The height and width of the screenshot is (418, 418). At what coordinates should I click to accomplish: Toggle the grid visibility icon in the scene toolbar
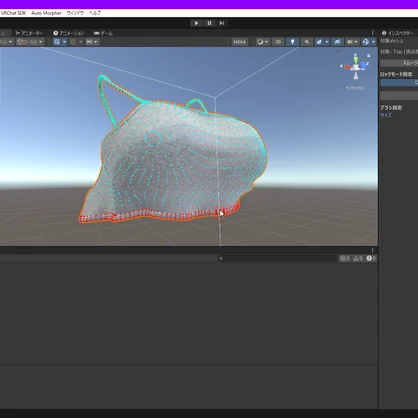click(57, 42)
